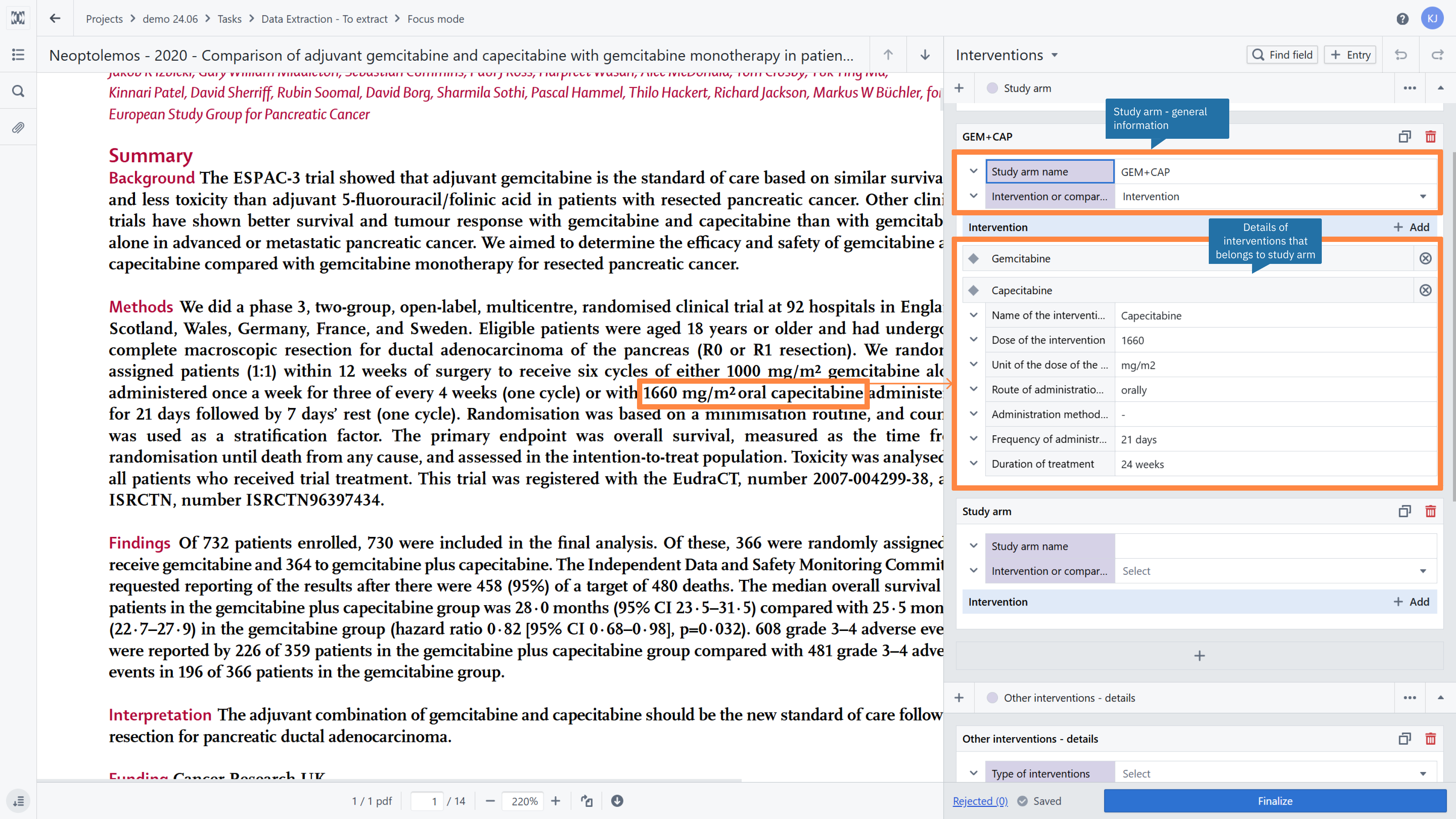Viewport: 1456px width, 819px height.
Task: Click the 220% zoom level field
Action: tap(523, 801)
